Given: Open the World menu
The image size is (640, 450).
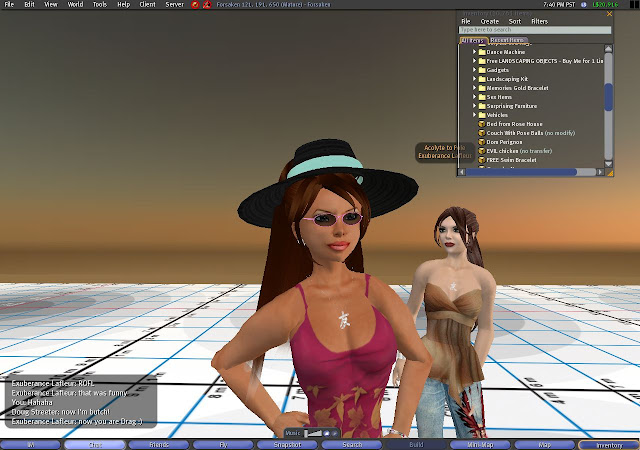Looking at the screenshot, I should click(x=75, y=4).
